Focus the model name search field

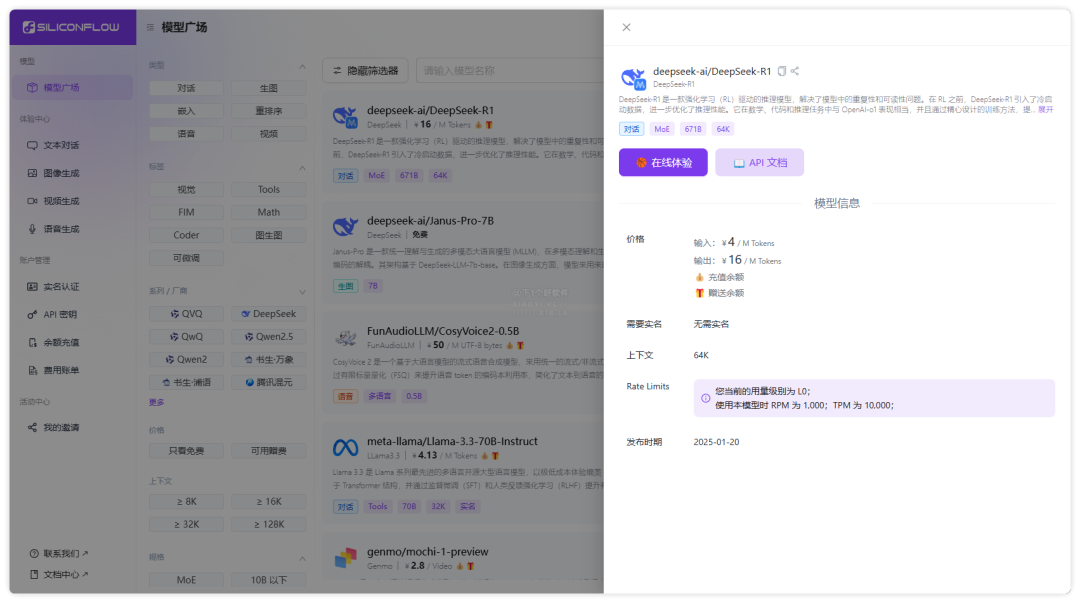[x=510, y=71]
